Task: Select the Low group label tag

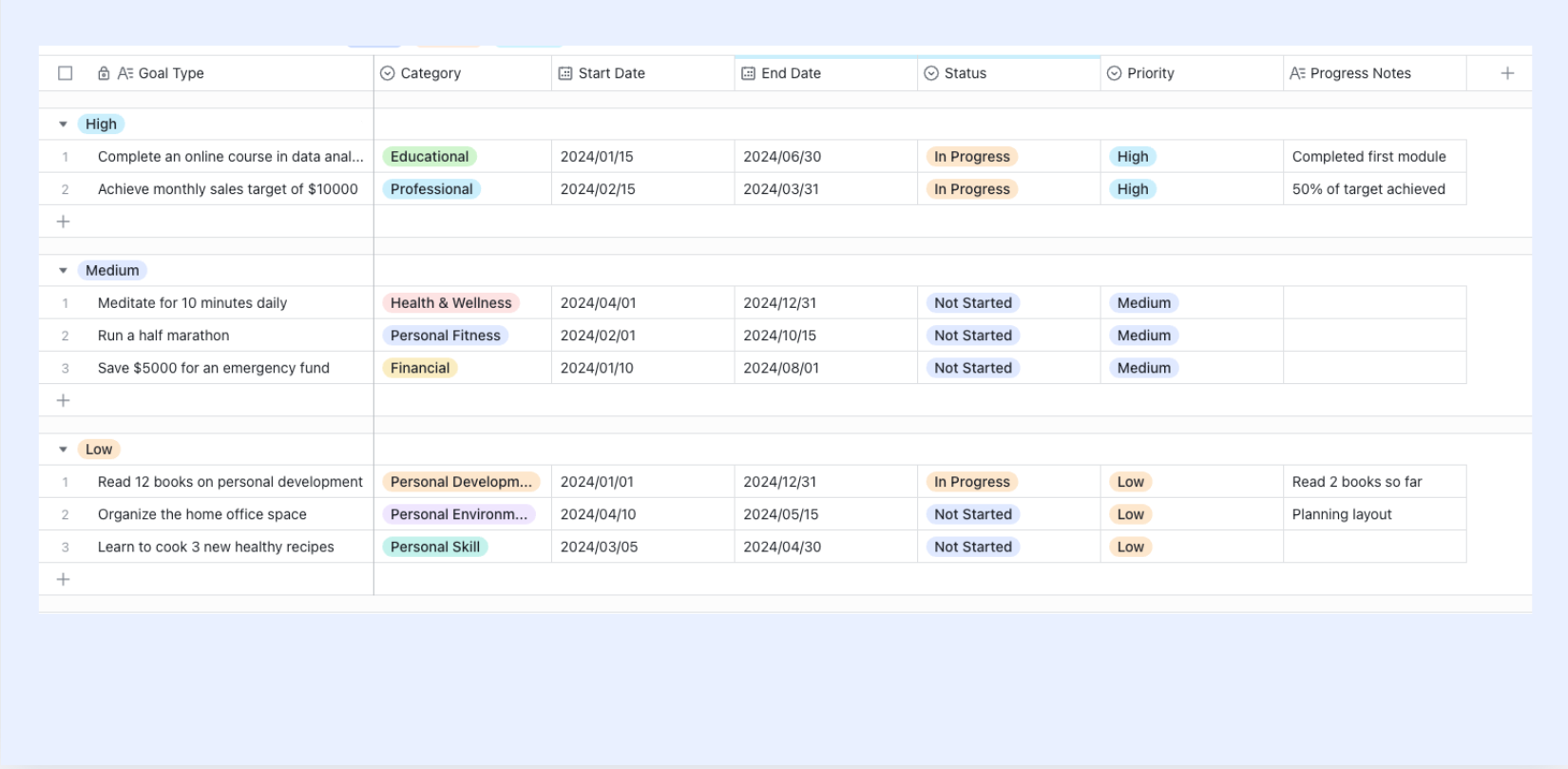Action: pos(99,450)
